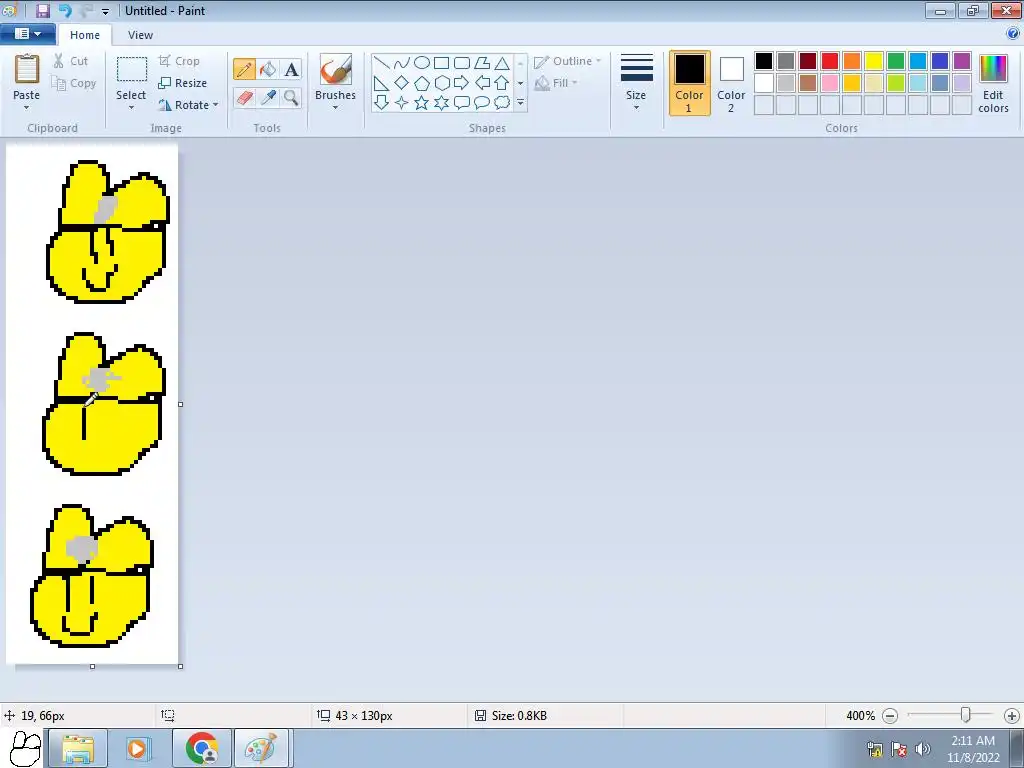Choose the Magnifier tool
The width and height of the screenshot is (1024, 768).
tap(291, 98)
